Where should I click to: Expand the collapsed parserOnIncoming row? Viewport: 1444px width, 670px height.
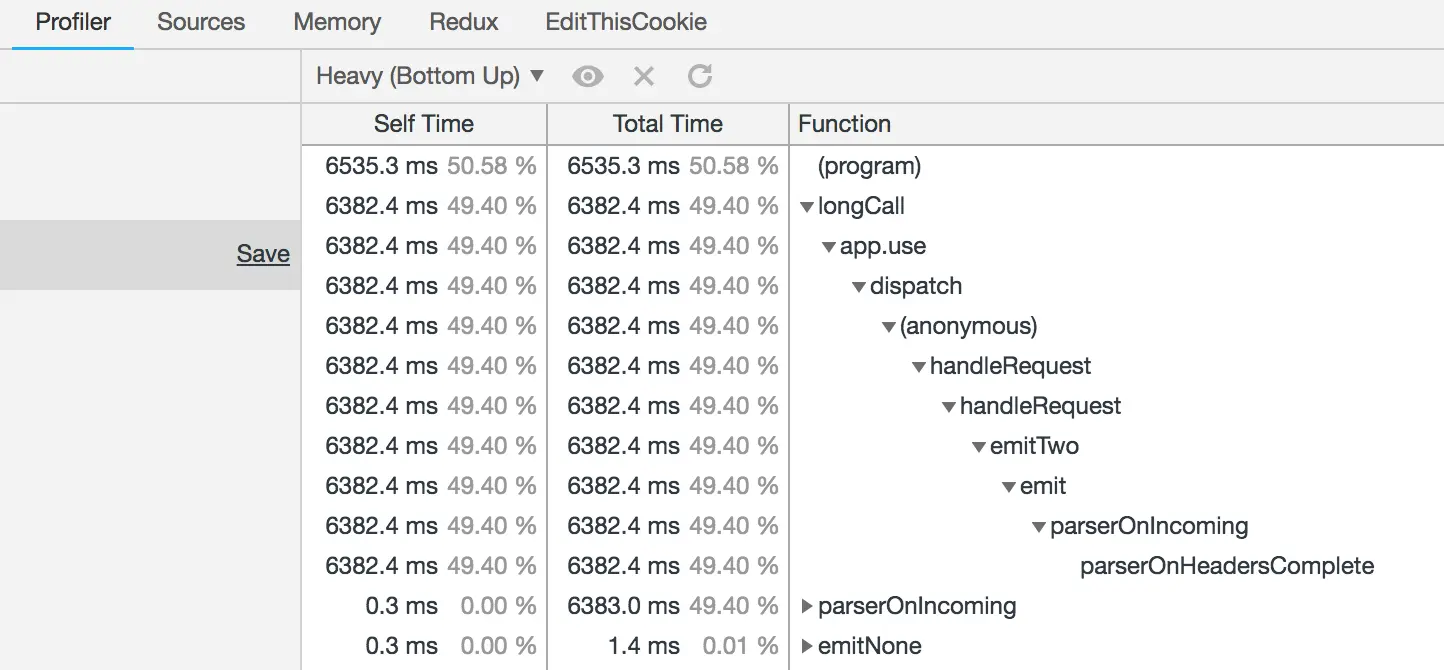point(808,606)
